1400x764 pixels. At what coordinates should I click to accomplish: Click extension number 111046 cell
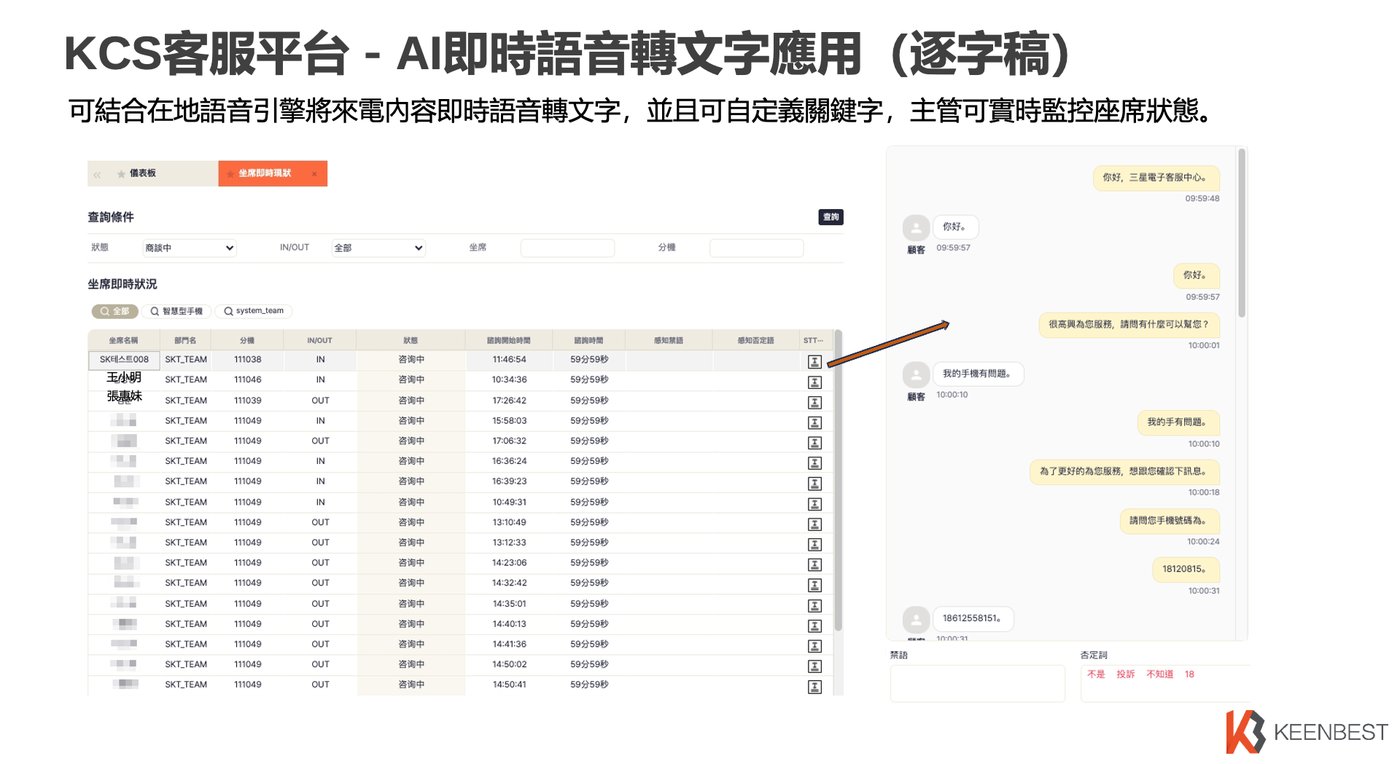click(x=247, y=380)
